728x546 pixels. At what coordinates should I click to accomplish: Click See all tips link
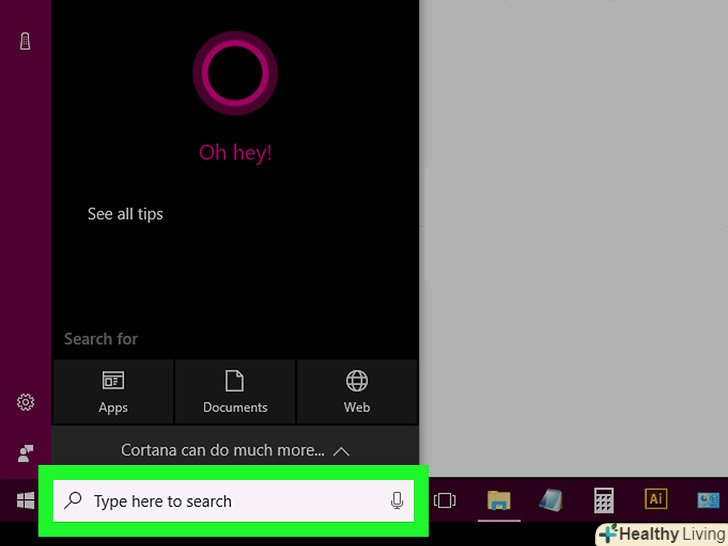[x=125, y=214]
